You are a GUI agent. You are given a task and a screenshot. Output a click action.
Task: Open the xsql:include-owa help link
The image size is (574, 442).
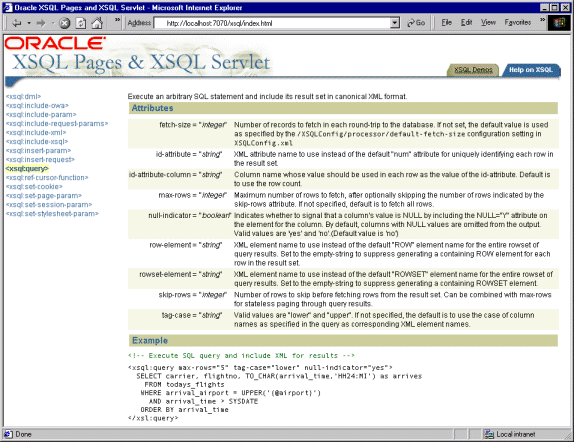click(x=37, y=105)
